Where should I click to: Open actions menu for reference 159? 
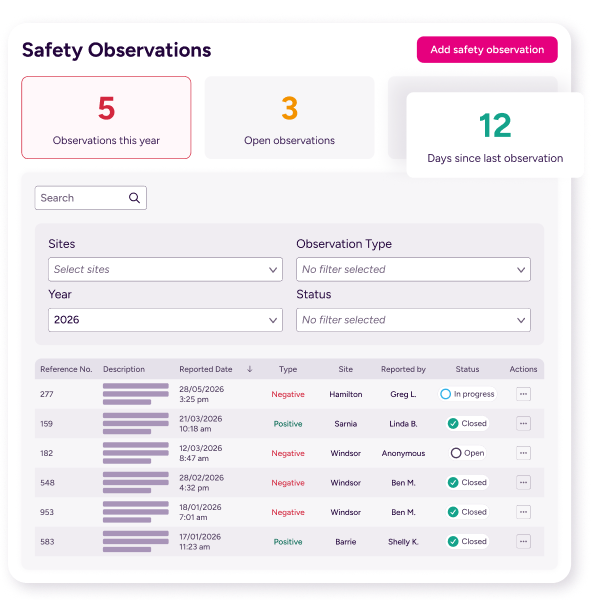click(523, 423)
